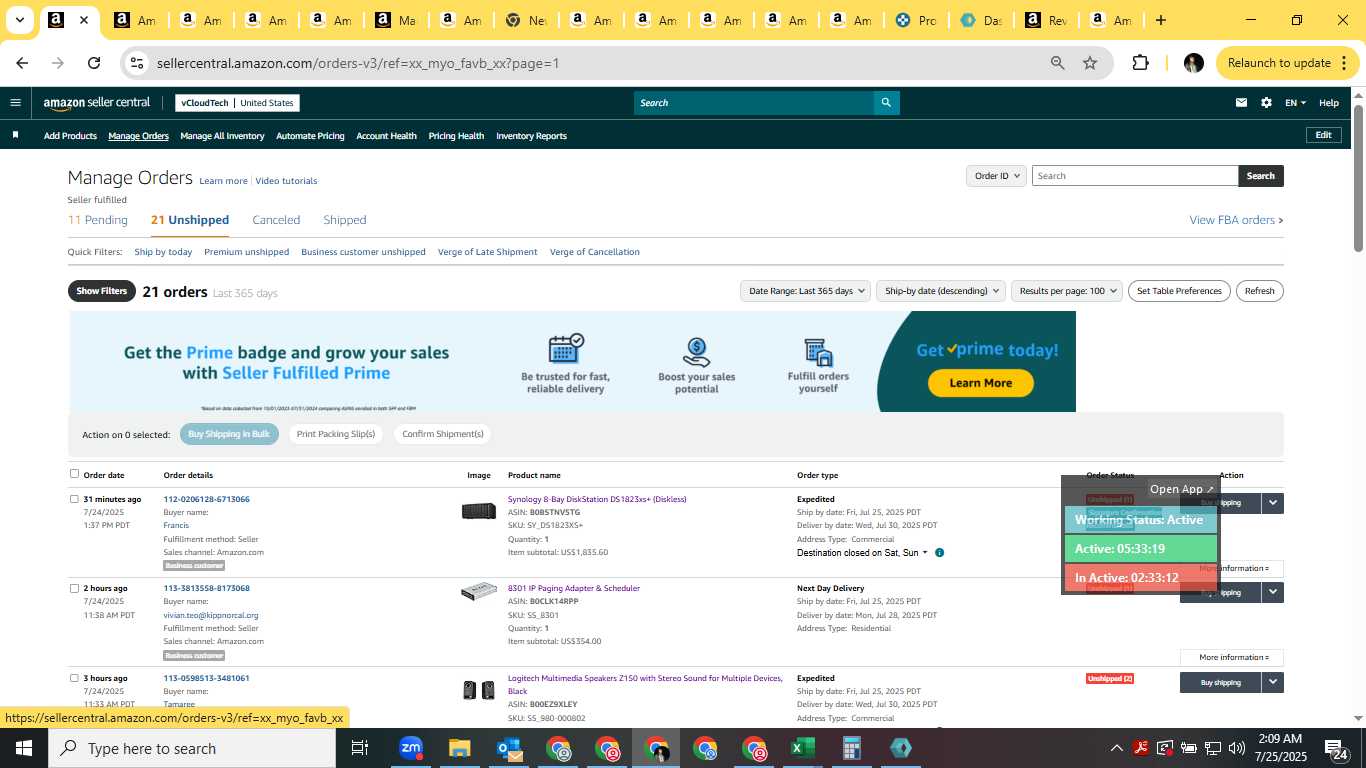The width and height of the screenshot is (1366, 768).
Task: Select the checkbox for the order from 31 minutes ago
Action: (x=74, y=499)
